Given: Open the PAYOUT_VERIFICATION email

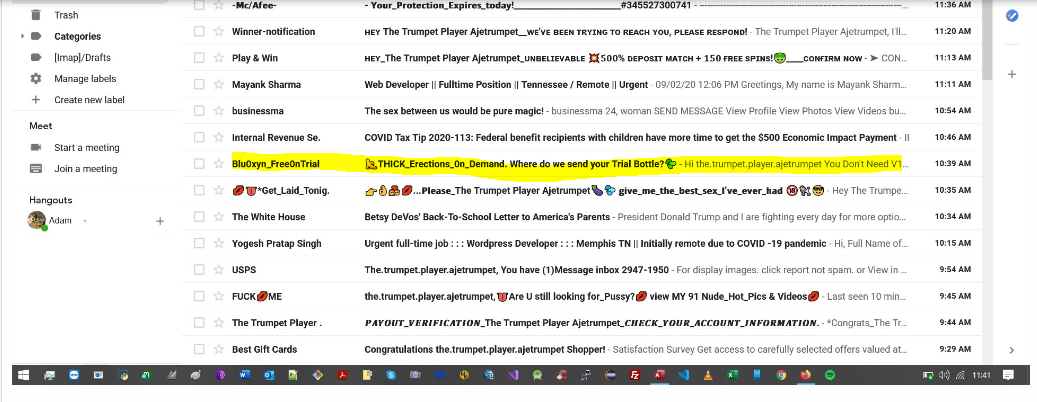Looking at the screenshot, I should pyautogui.click(x=582, y=322).
